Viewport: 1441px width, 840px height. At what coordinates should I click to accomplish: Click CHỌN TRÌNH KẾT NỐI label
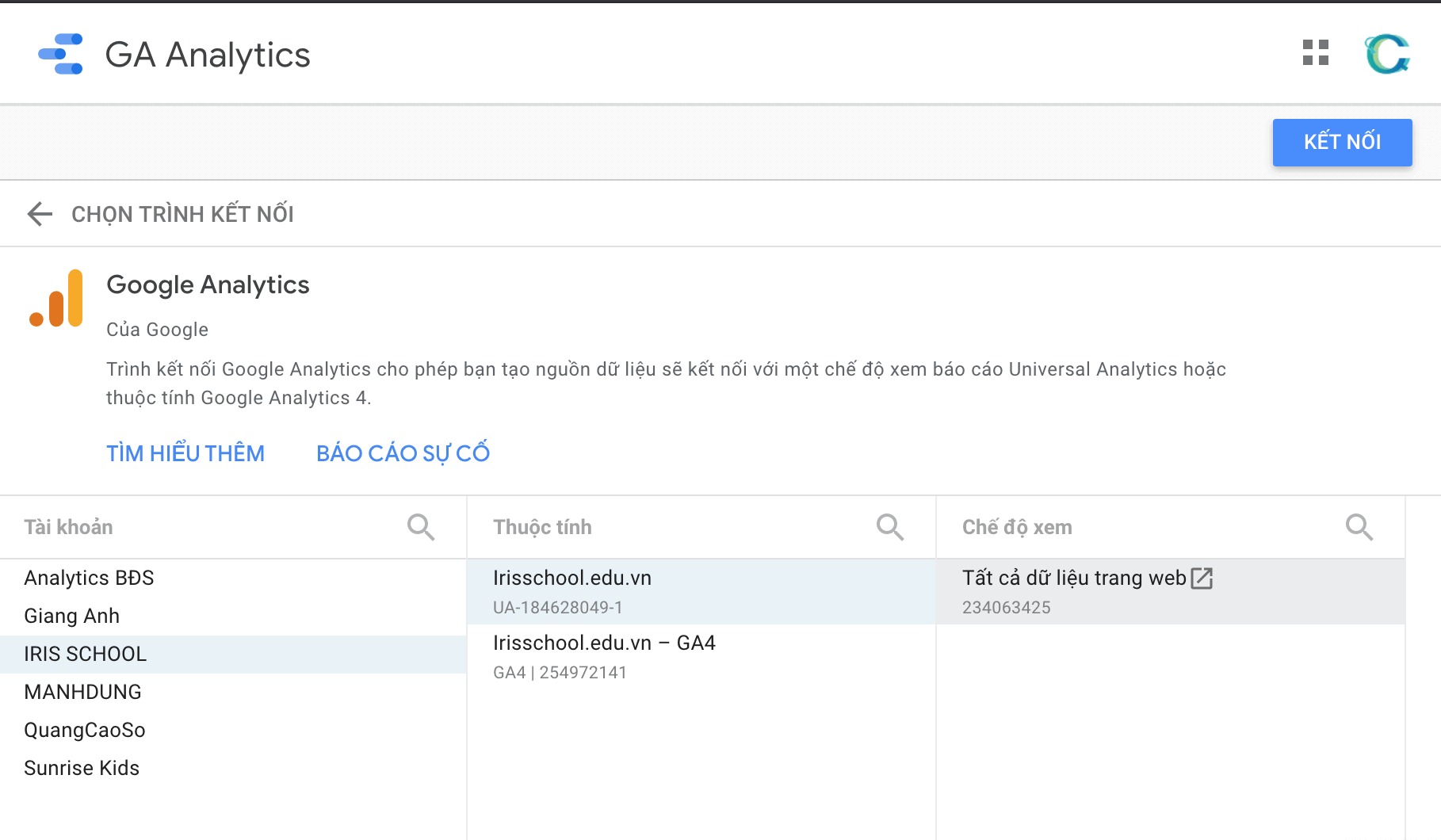coord(182,214)
